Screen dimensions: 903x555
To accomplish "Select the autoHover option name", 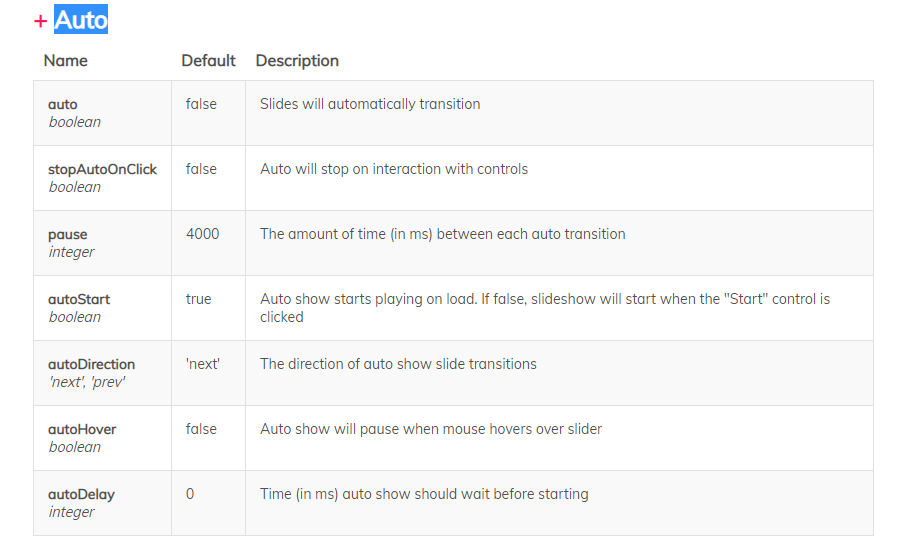I will (82, 429).
